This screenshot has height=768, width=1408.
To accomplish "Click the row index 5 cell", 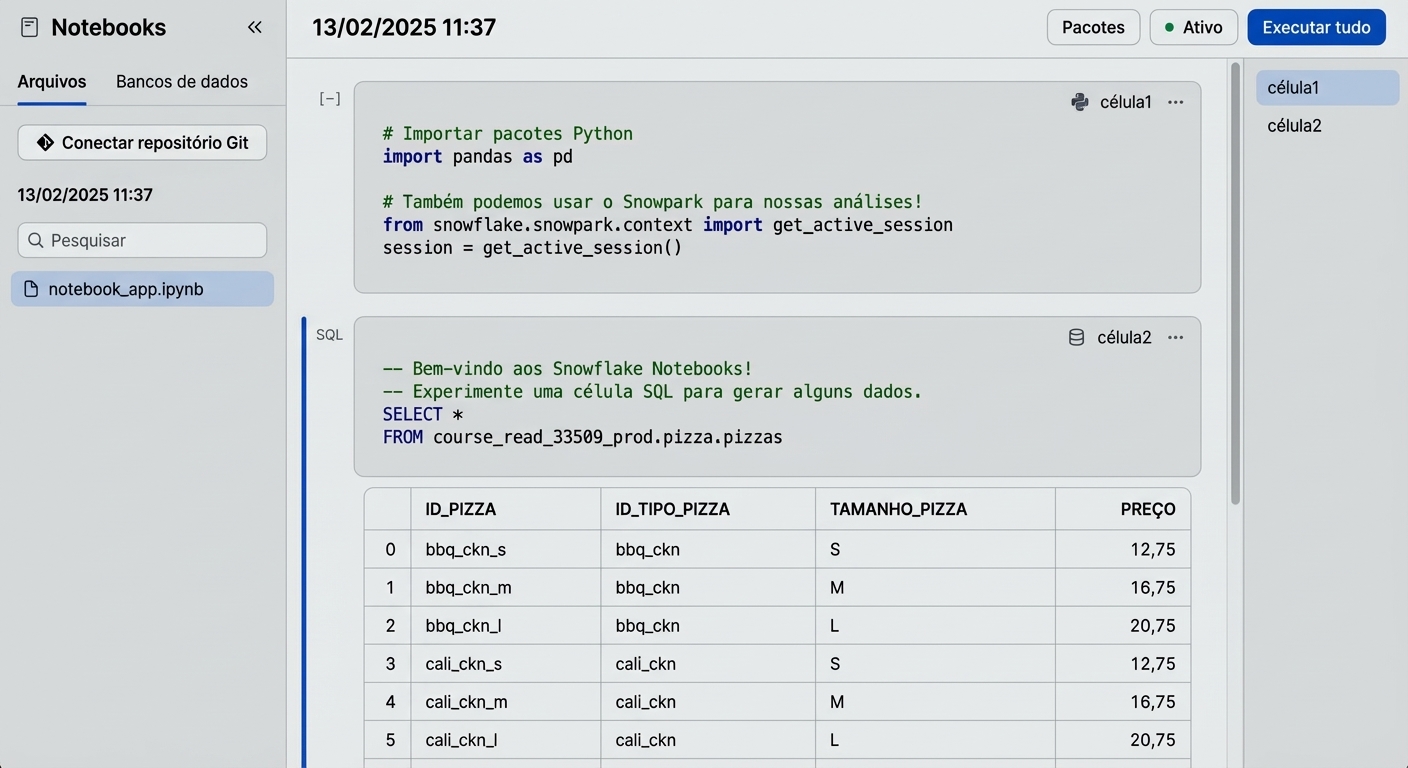I will [388, 740].
